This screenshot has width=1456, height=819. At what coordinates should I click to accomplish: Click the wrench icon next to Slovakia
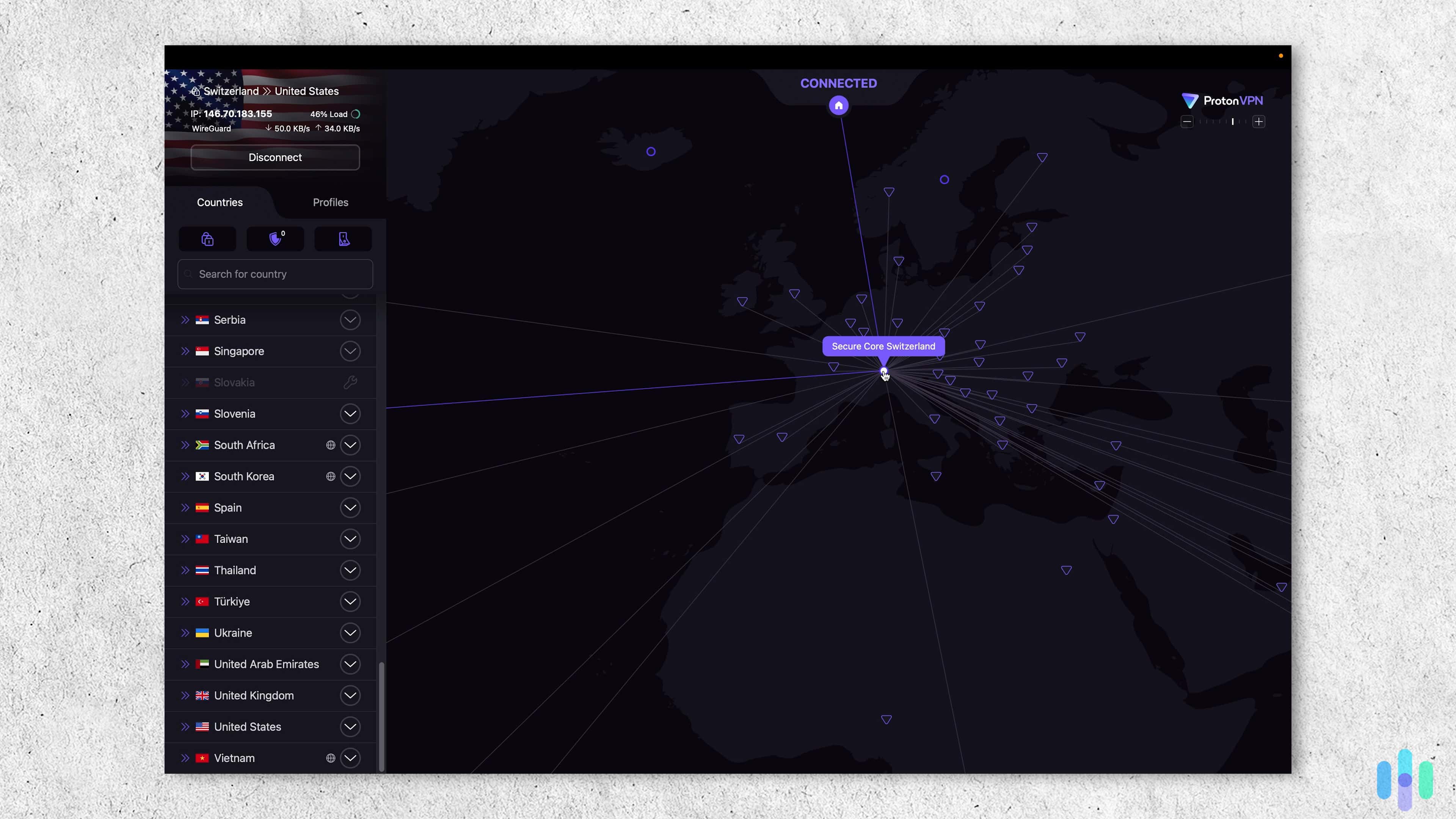350,382
